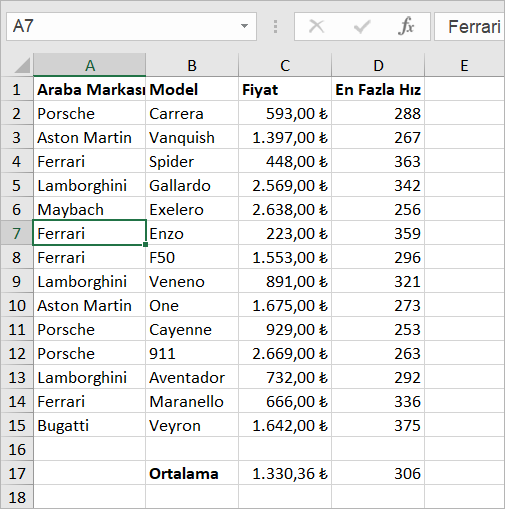
Task: Select the price cell 223,00 ₺
Action: [x=285, y=233]
